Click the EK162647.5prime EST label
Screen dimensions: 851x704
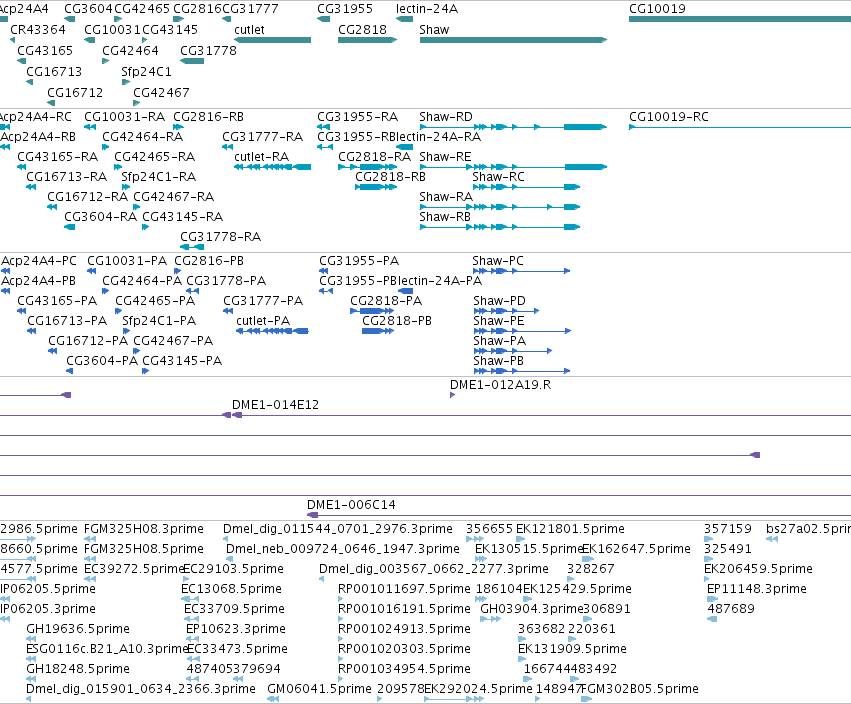click(x=636, y=549)
